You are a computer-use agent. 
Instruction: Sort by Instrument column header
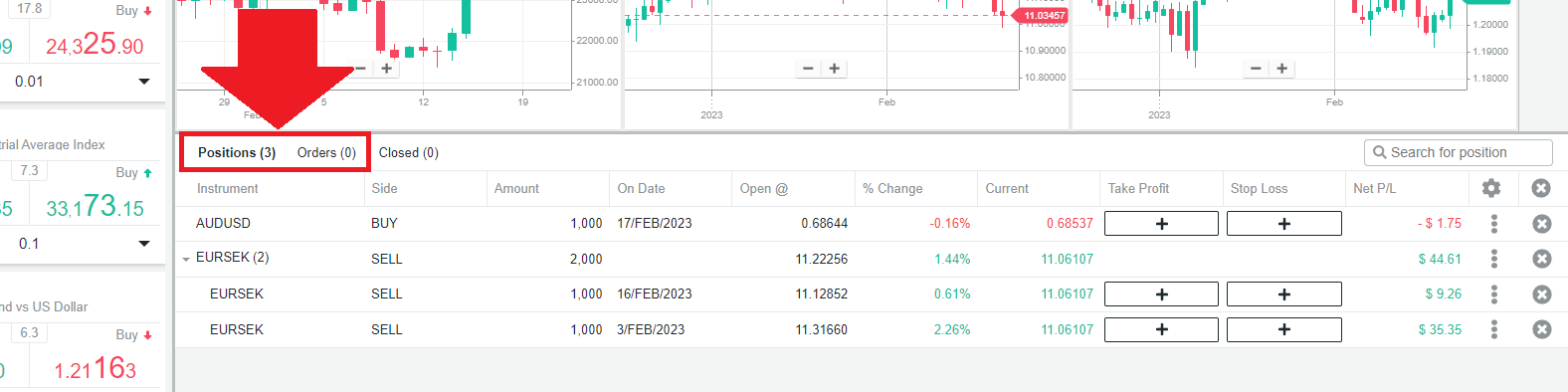[x=227, y=188]
